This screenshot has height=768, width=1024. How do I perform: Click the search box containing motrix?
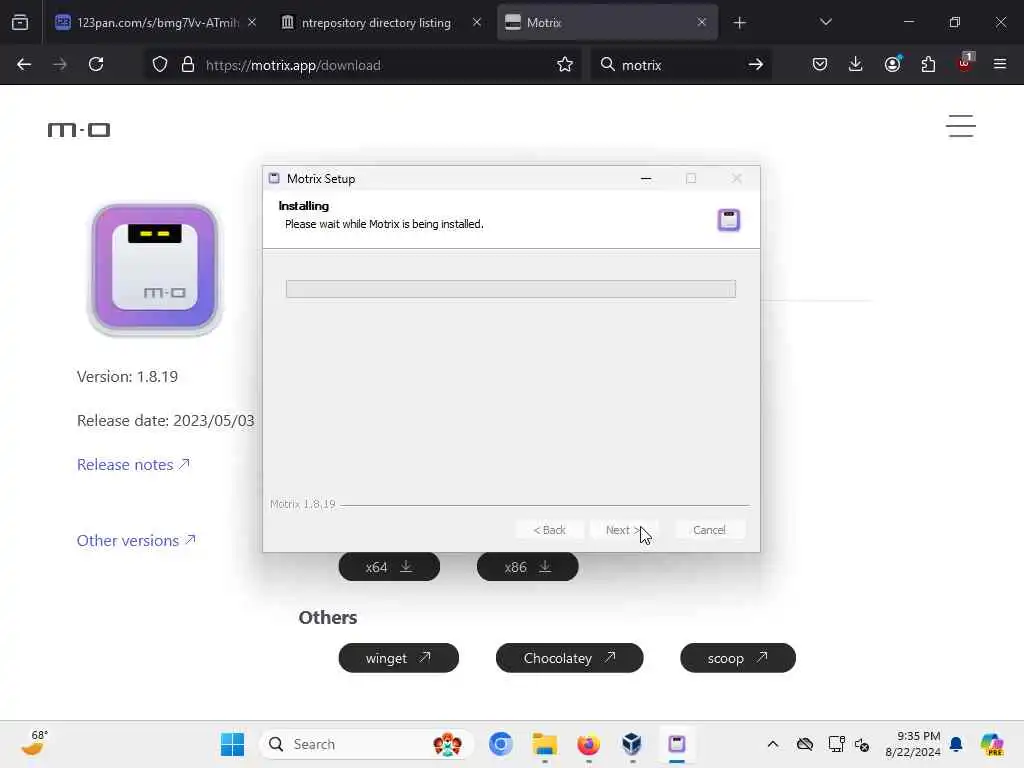[x=679, y=65]
